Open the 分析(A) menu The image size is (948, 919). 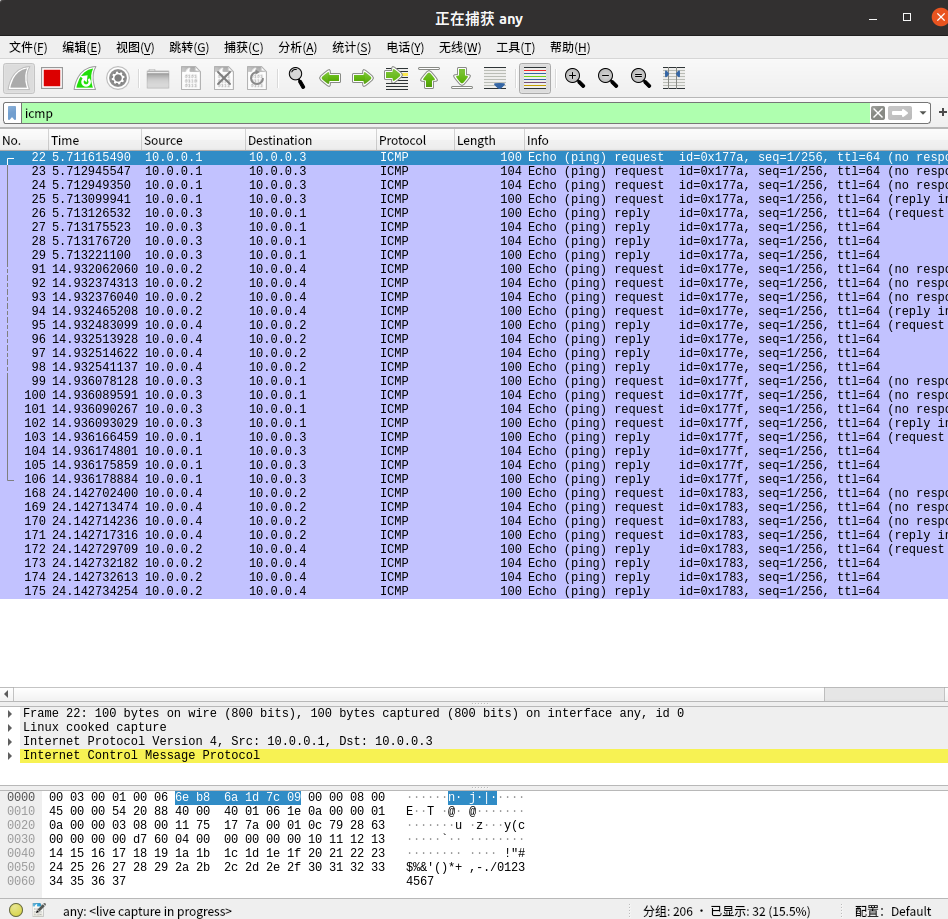pos(297,48)
